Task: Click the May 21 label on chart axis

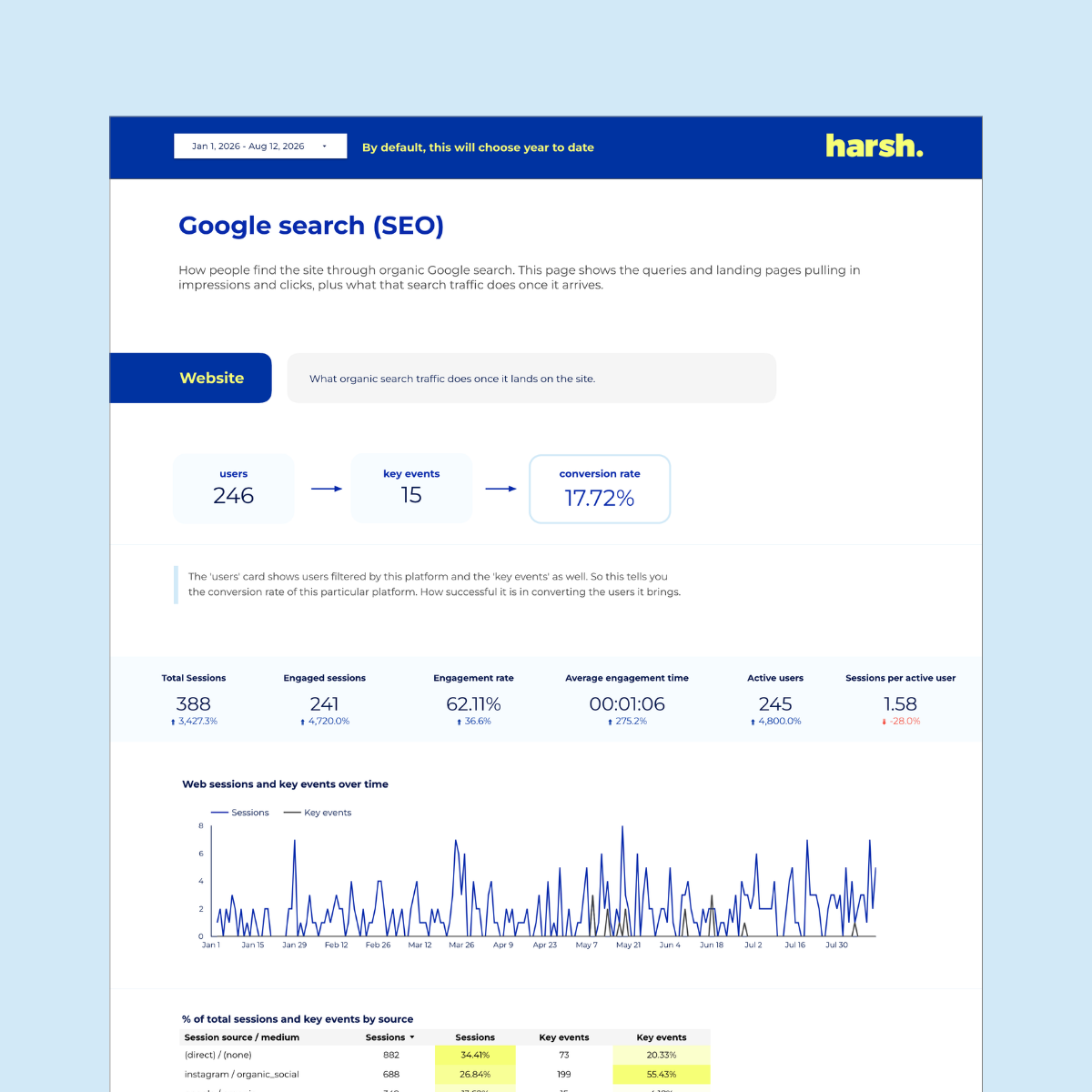Action: click(x=628, y=945)
